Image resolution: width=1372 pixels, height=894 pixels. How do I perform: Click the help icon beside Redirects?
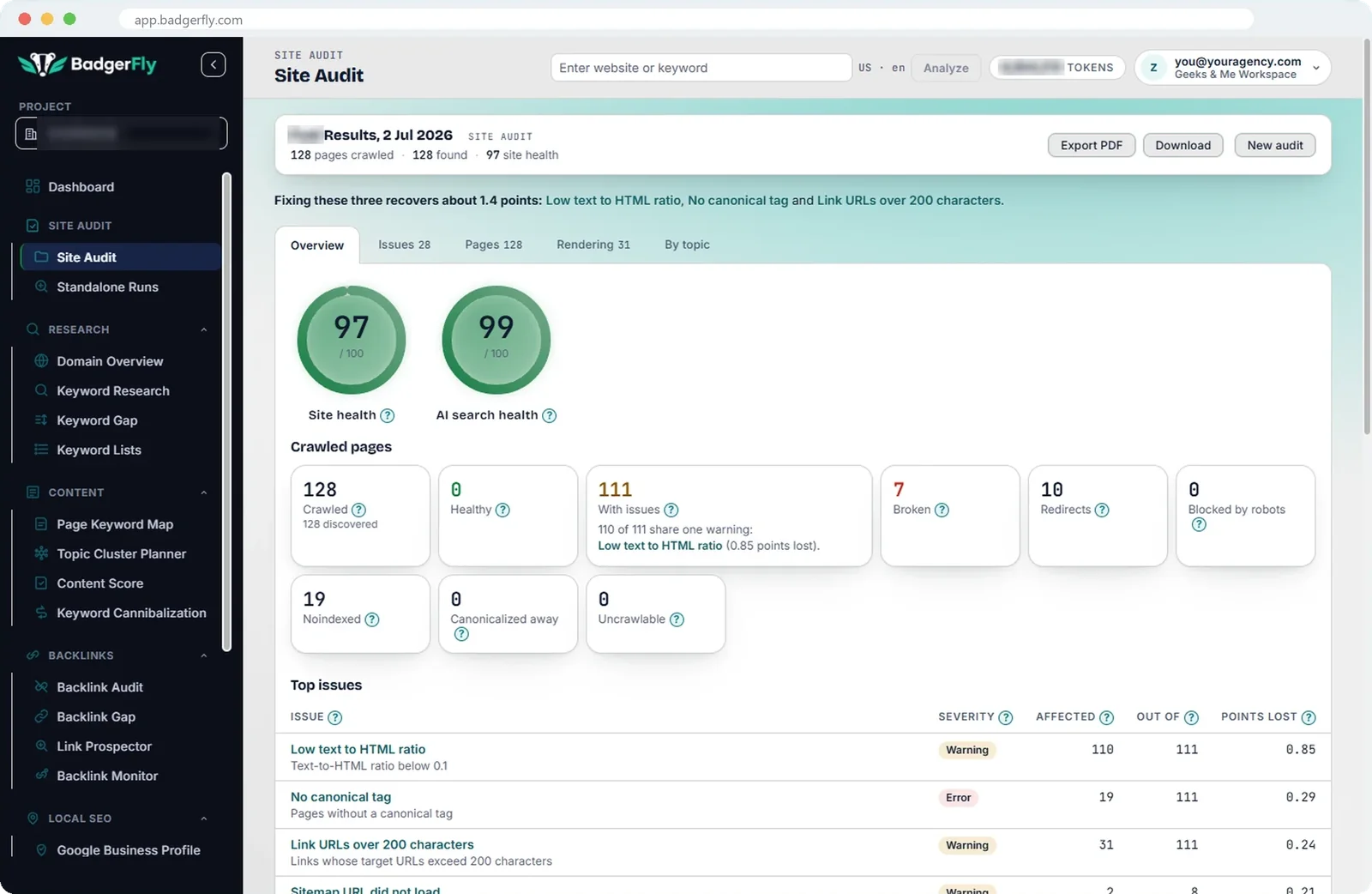(x=1102, y=510)
